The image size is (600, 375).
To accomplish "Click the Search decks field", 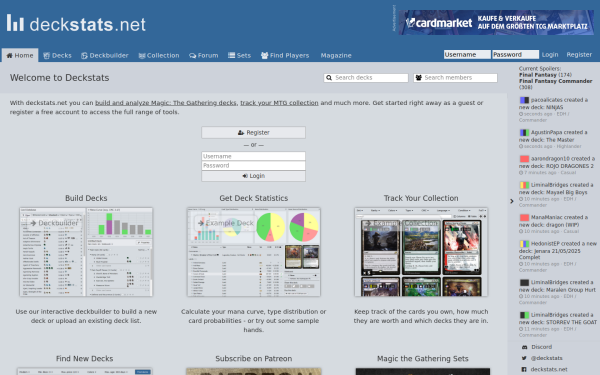I will point(366,78).
